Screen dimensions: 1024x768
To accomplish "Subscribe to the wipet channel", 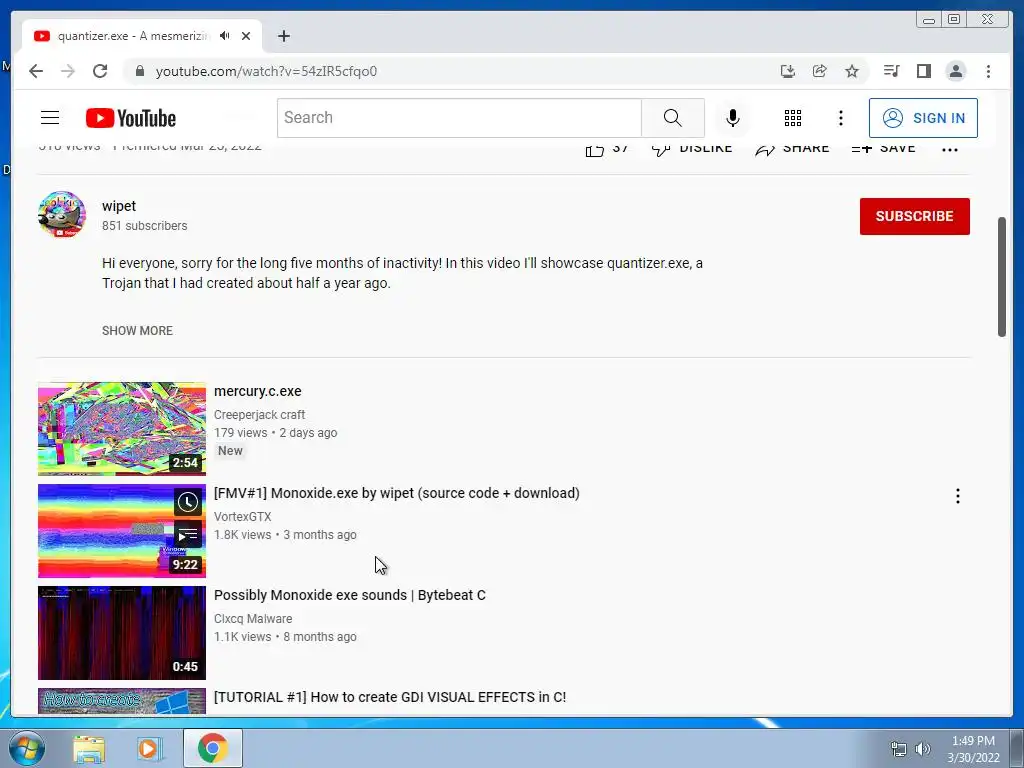I will [914, 216].
